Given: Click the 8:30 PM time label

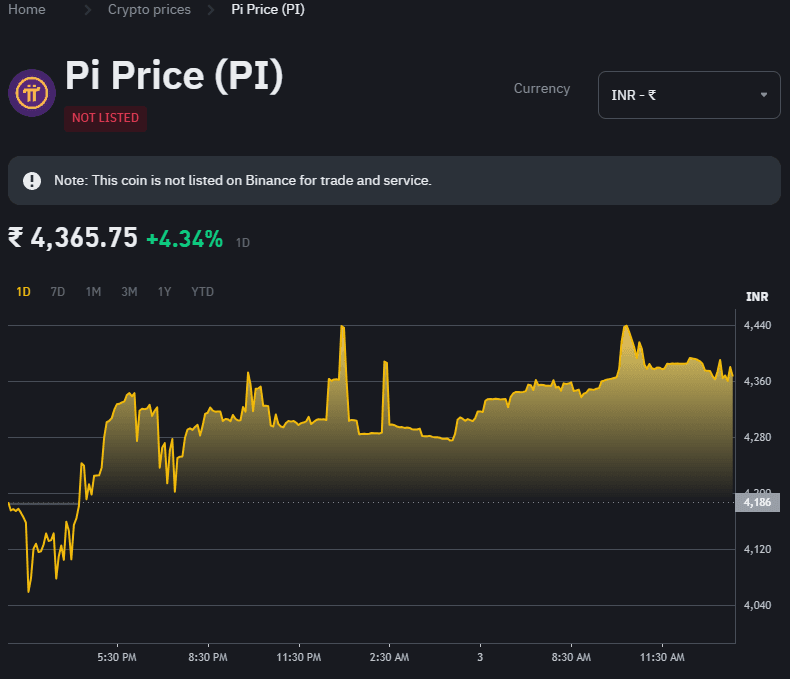Looking at the screenshot, I should [208, 657].
